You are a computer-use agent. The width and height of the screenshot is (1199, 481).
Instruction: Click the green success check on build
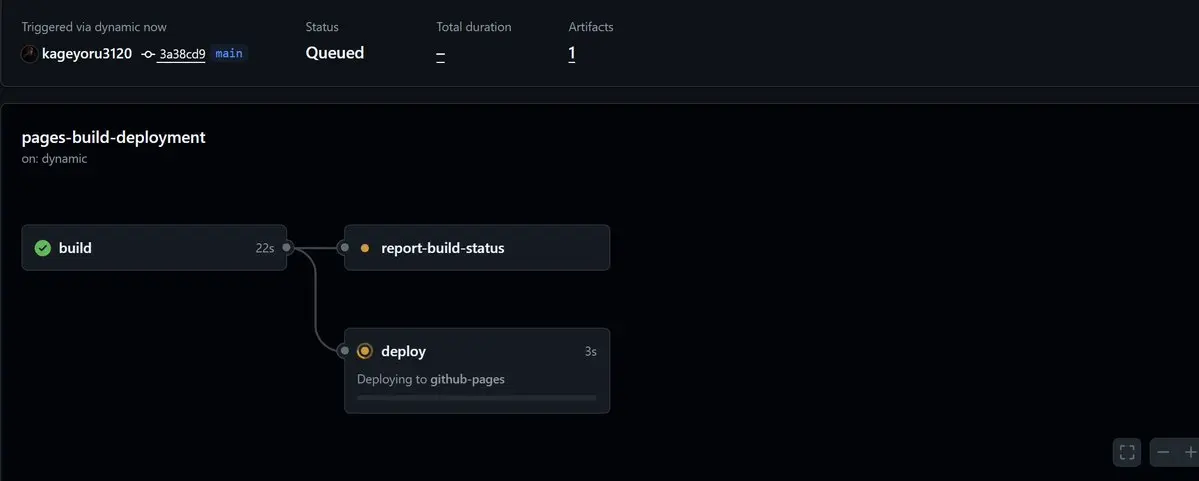coord(43,248)
